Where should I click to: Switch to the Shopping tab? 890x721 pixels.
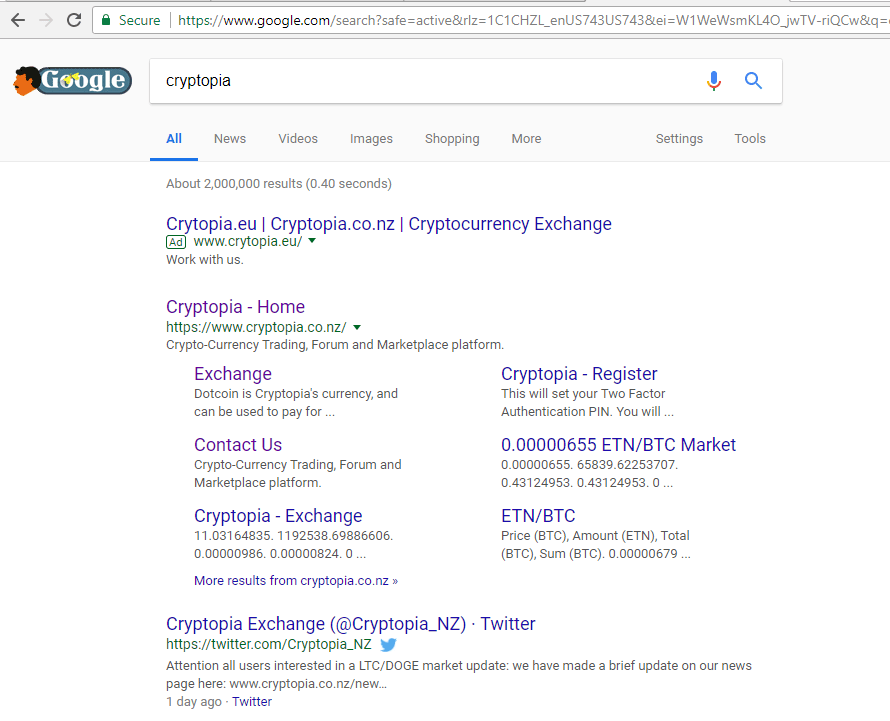tap(452, 139)
